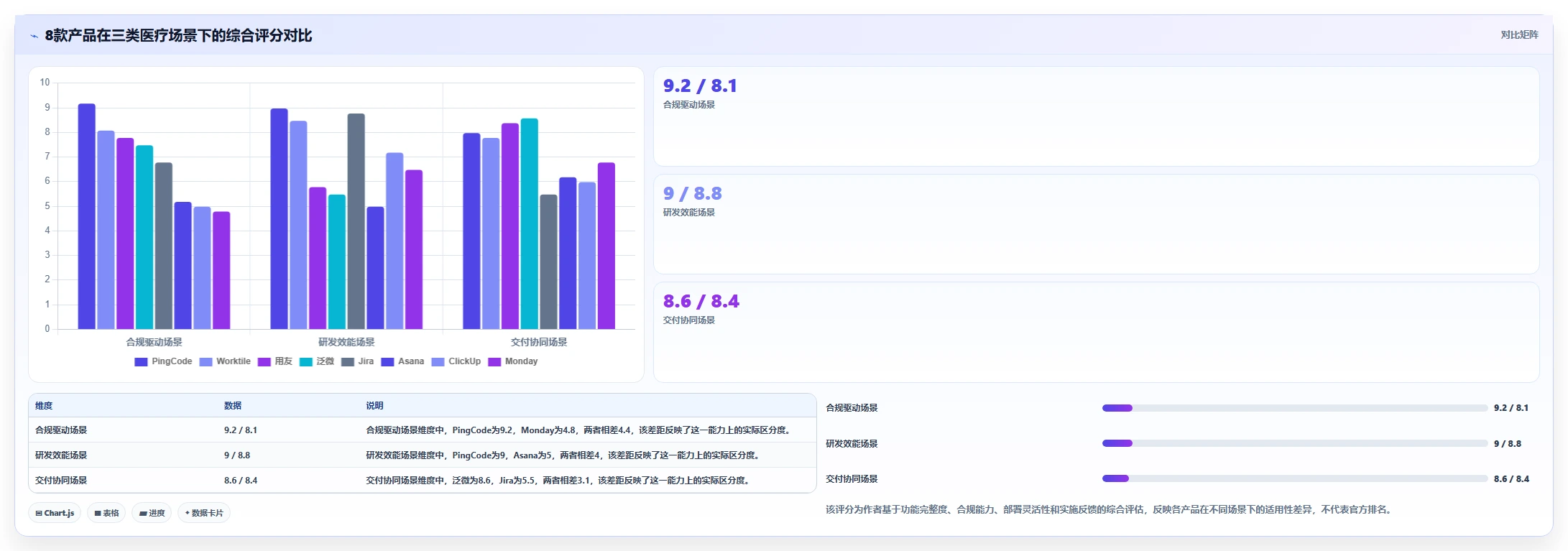This screenshot has height=551, width=1568.
Task: Click the chart x-axis label 合规驱动场景
Action: click(x=154, y=342)
